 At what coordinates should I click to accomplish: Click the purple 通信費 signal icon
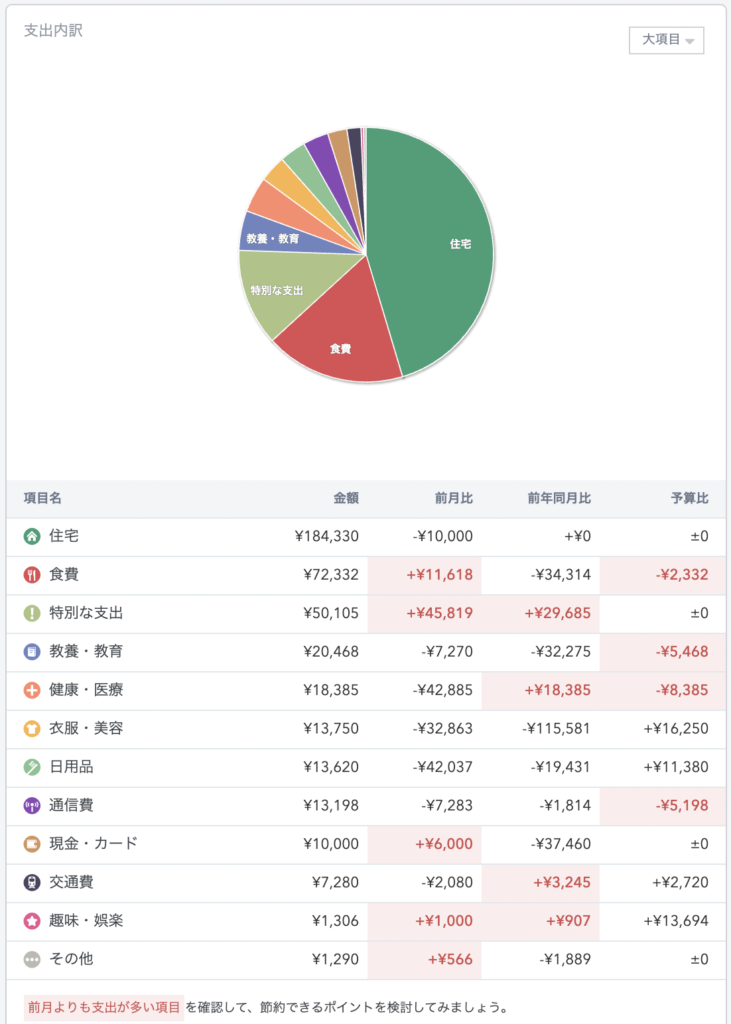click(x=32, y=805)
